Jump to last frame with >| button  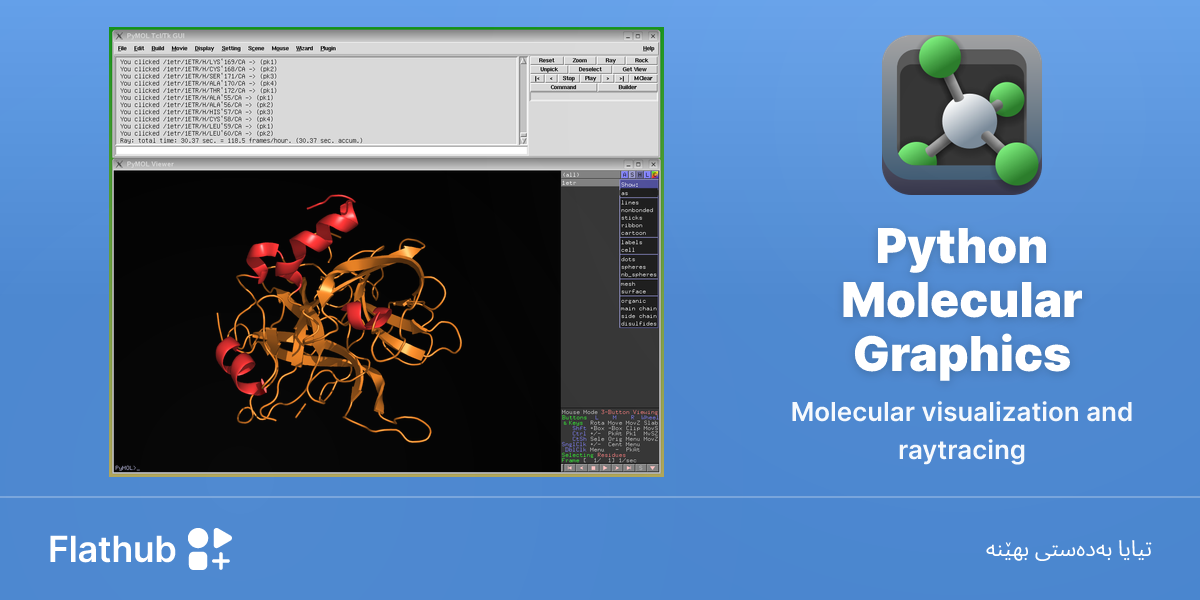621,78
